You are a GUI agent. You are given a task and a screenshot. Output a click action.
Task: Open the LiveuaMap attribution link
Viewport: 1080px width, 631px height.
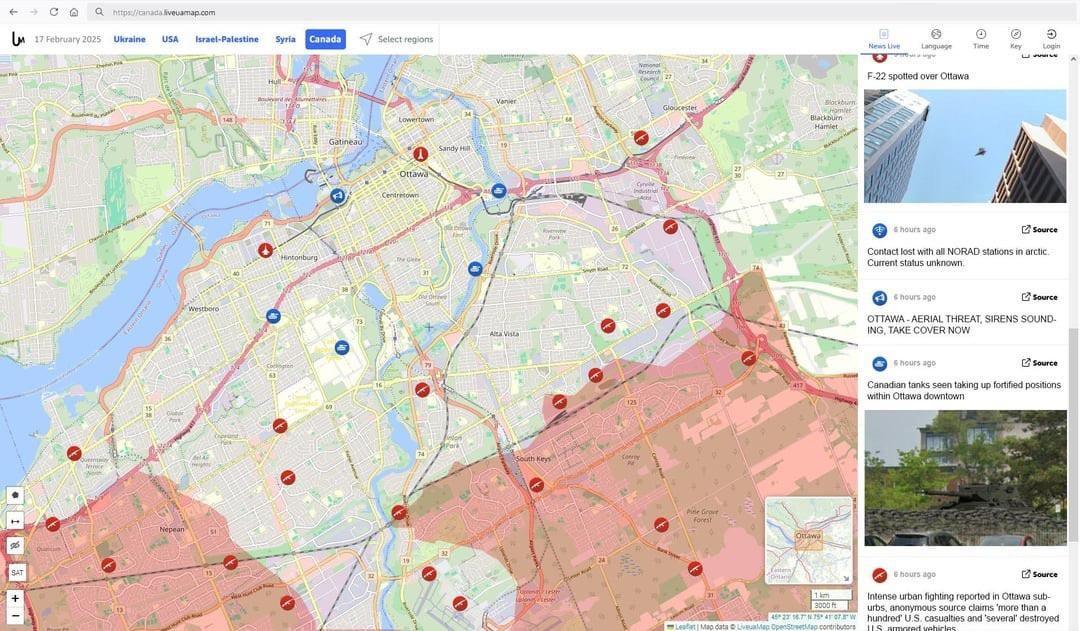point(752,627)
